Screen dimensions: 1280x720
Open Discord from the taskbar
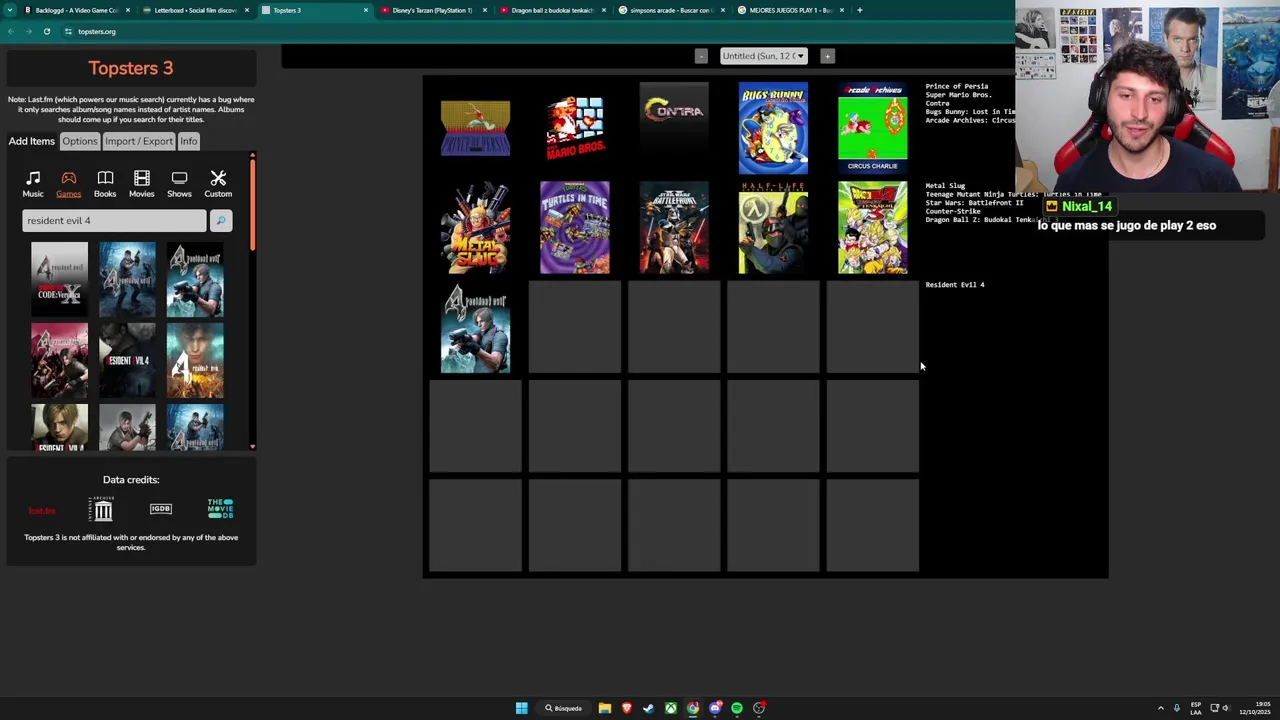pyautogui.click(x=715, y=708)
